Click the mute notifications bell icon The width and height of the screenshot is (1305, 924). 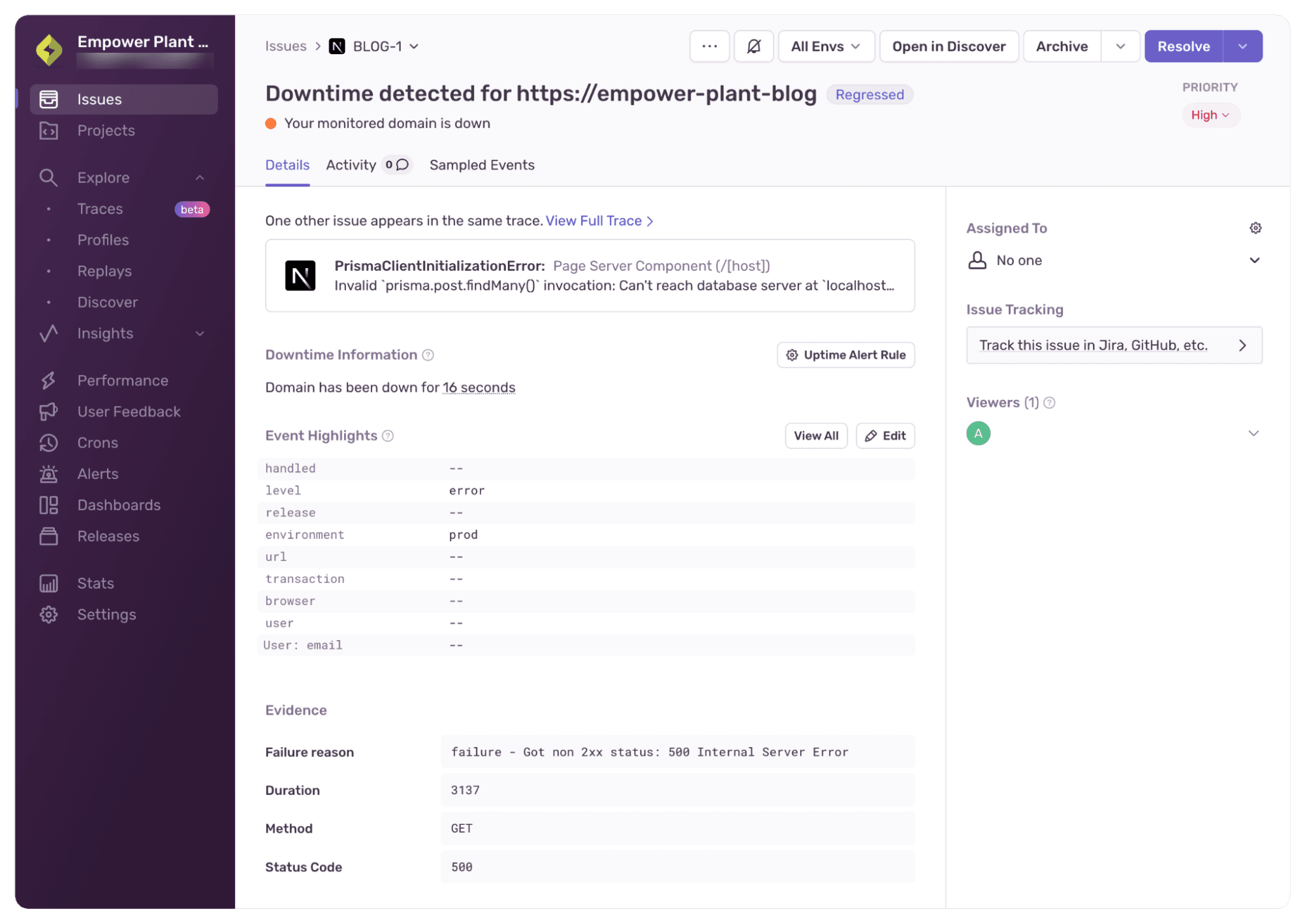coord(754,46)
